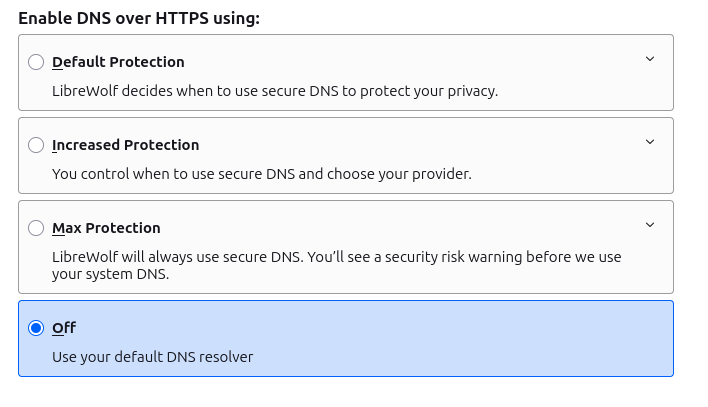
Task: Enable the Increased Protection radio option
Action: coord(36,145)
